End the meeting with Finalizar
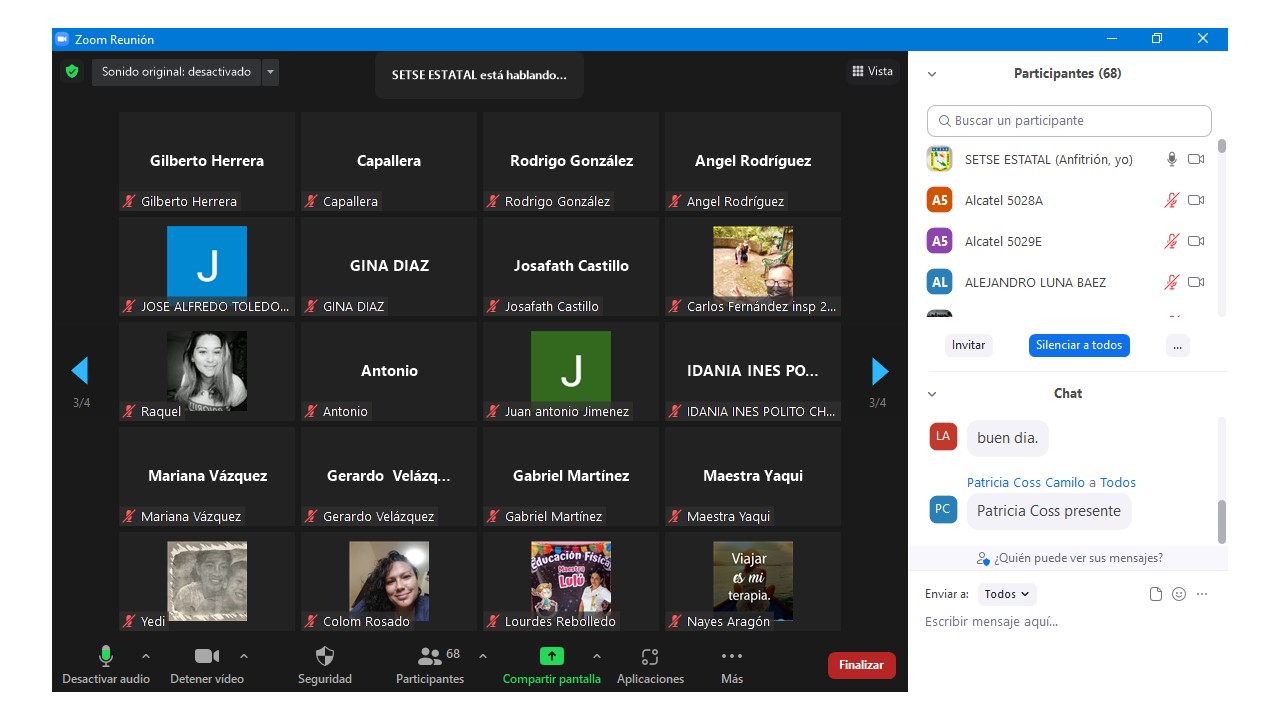The width and height of the screenshot is (1280, 720). pyautogui.click(x=861, y=665)
